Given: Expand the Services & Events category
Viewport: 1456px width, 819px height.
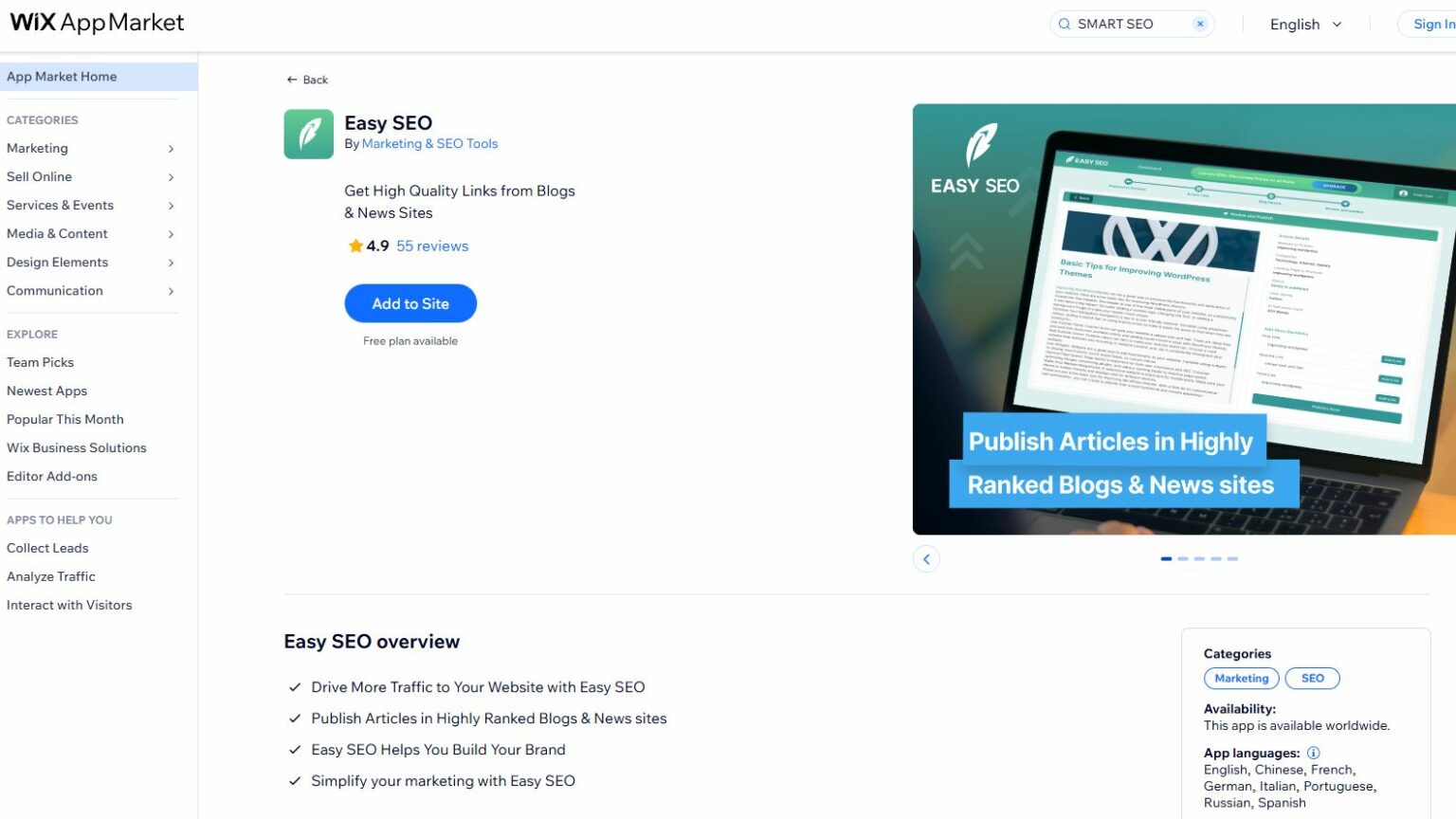Looking at the screenshot, I should click(60, 205).
